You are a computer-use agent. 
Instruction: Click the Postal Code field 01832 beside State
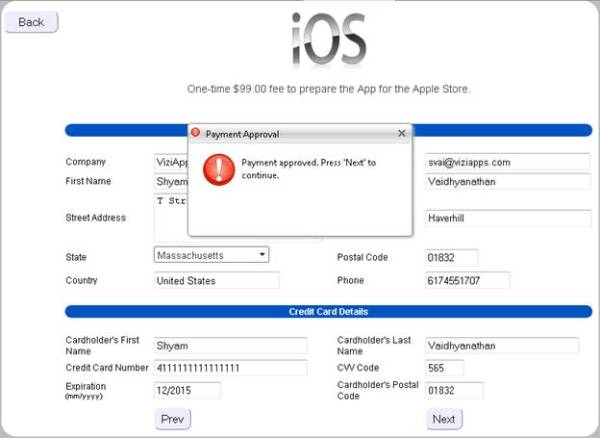[x=451, y=257]
